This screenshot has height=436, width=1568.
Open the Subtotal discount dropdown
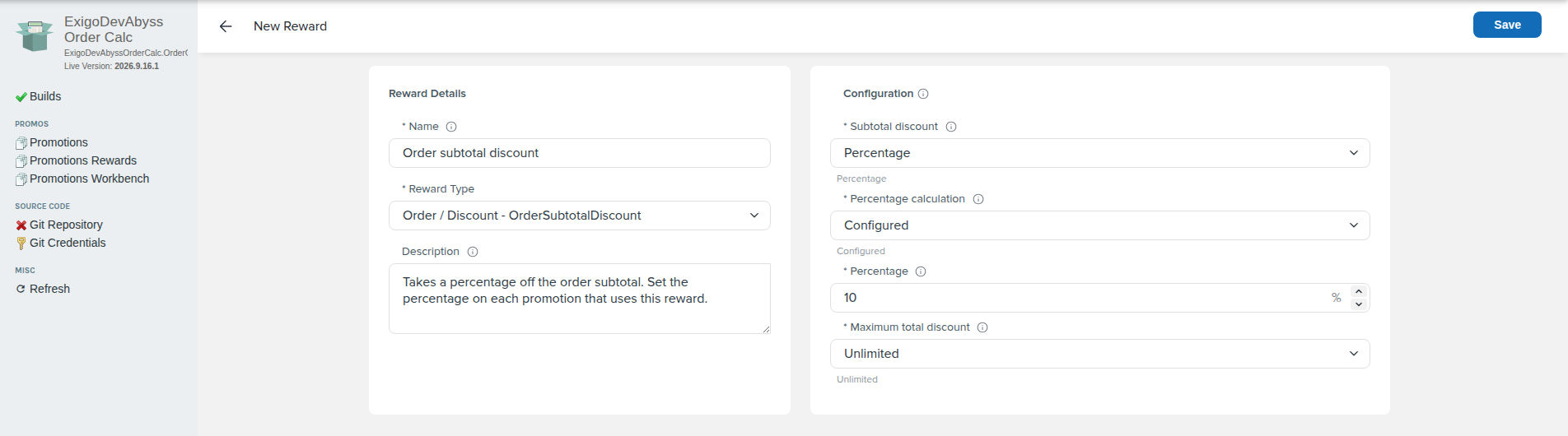[1100, 153]
